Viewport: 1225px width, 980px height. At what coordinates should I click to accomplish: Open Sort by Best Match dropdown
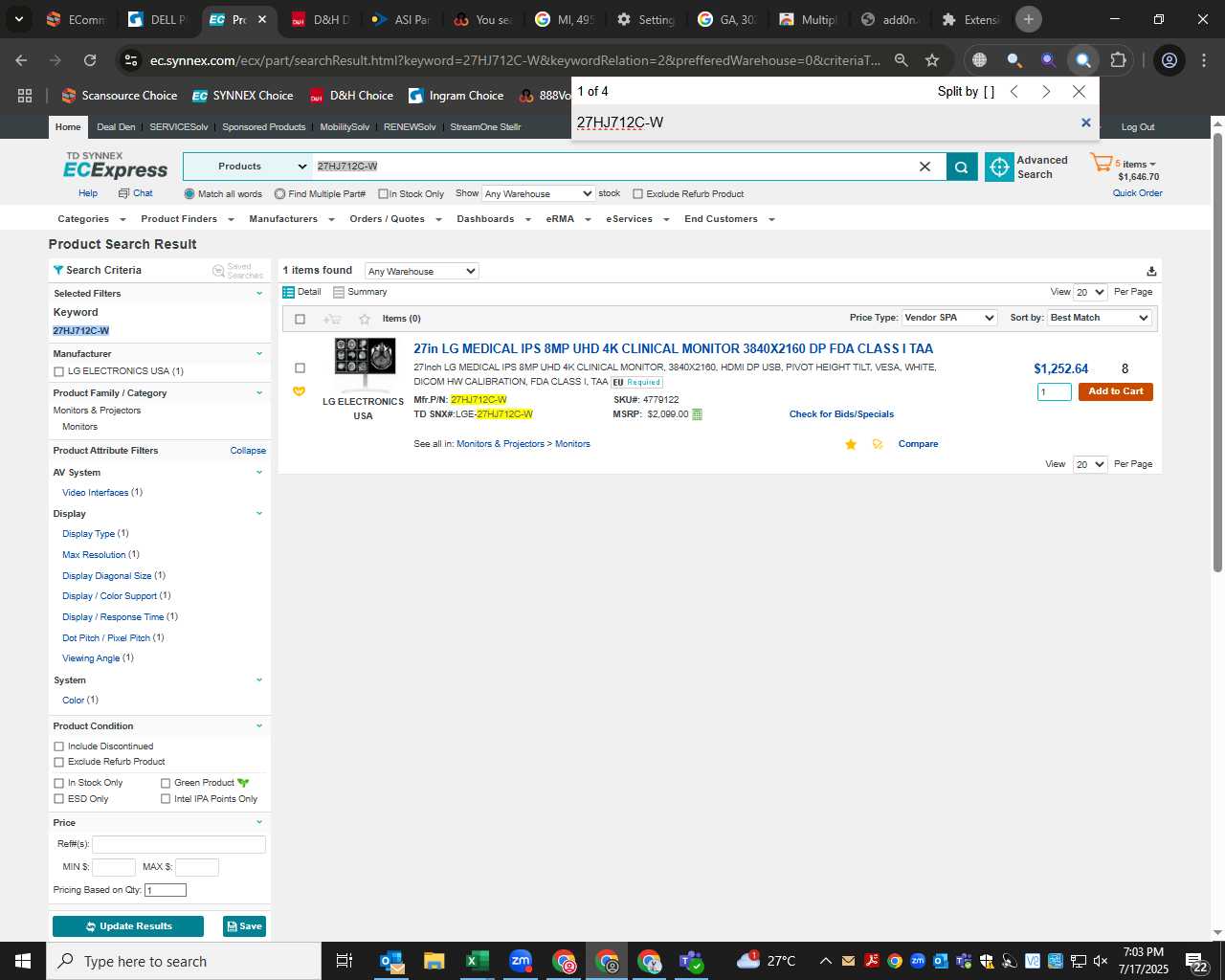(1100, 318)
